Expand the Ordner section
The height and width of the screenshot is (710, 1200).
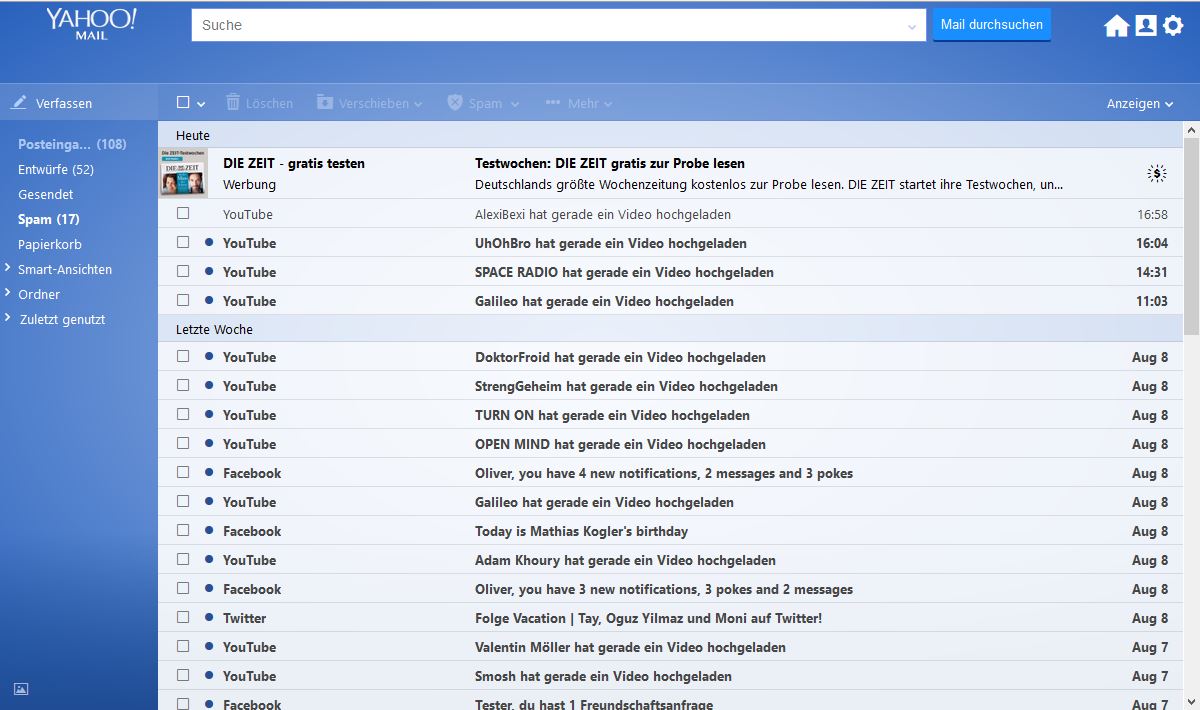tap(8, 293)
